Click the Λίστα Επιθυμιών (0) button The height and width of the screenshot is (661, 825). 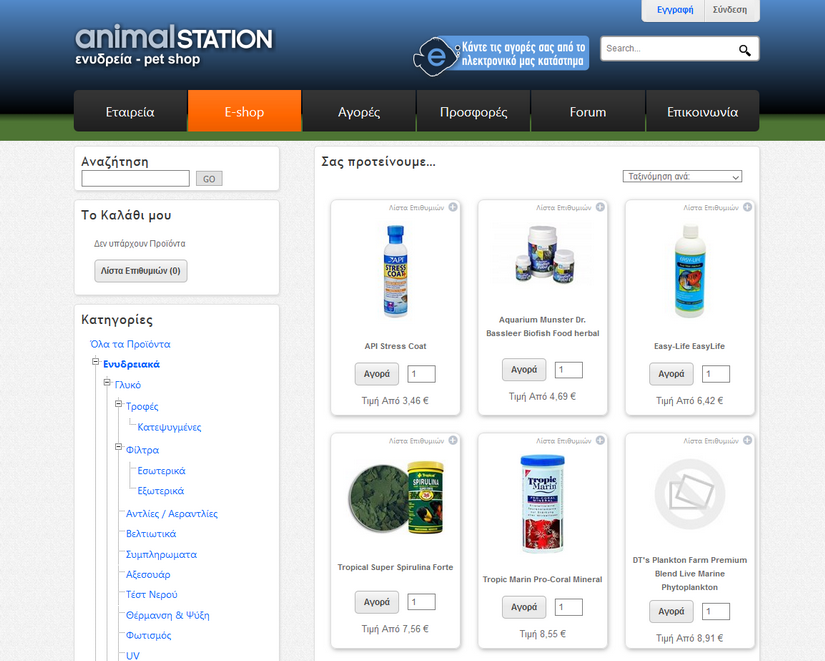pyautogui.click(x=141, y=271)
